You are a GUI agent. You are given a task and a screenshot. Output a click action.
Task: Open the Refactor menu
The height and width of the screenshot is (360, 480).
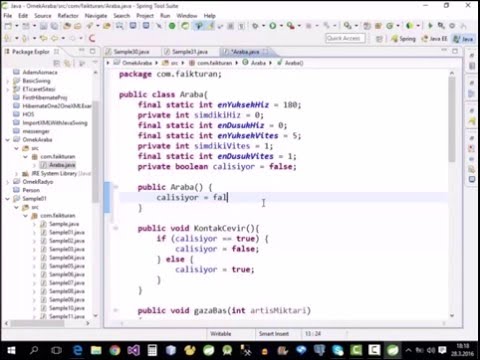68,16
